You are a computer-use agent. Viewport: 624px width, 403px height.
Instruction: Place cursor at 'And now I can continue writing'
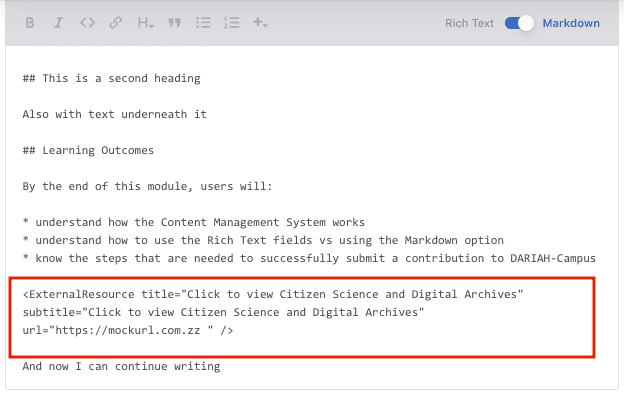click(121, 366)
